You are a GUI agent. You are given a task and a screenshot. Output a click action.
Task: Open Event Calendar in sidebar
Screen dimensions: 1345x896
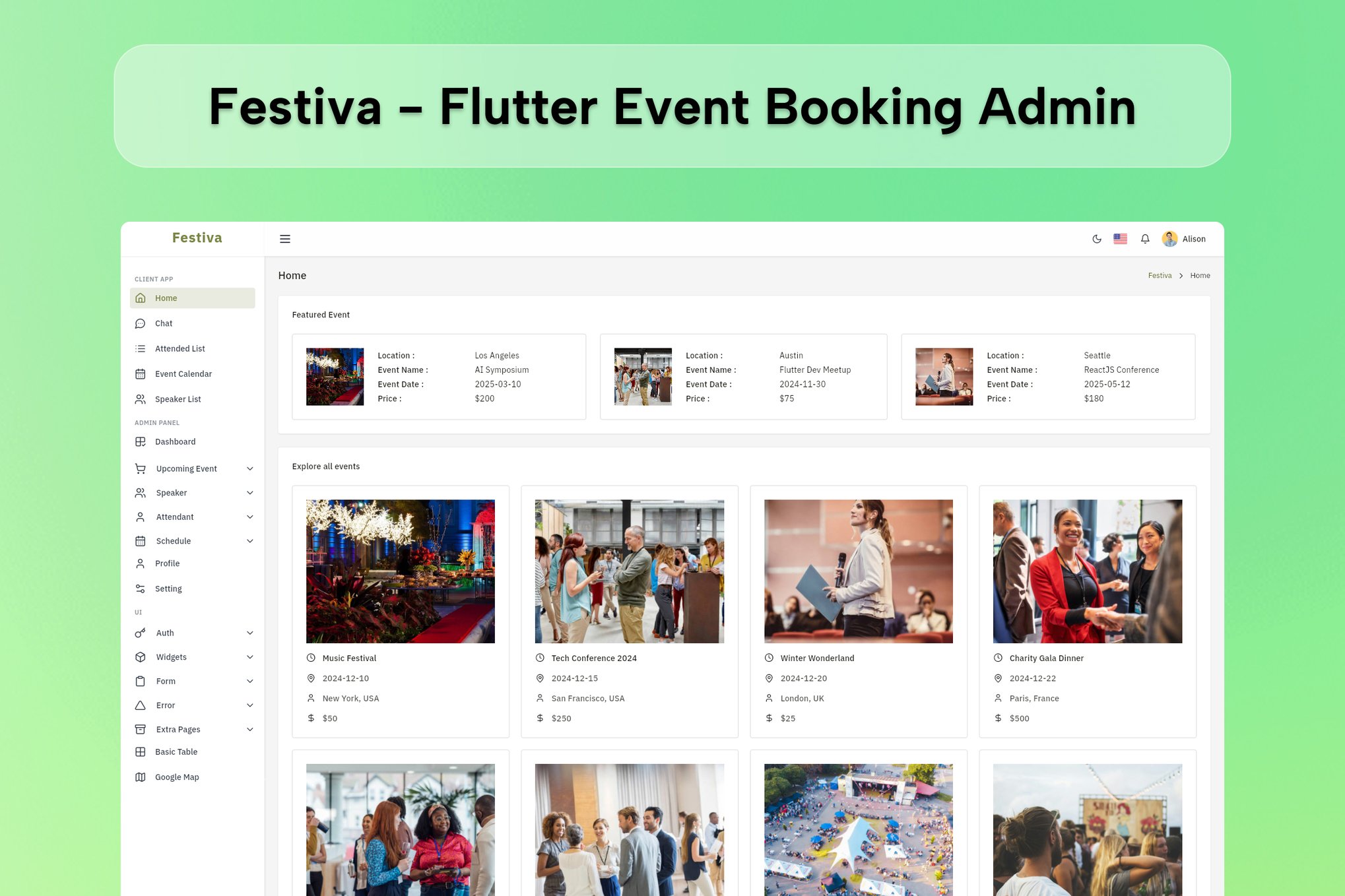(x=183, y=374)
